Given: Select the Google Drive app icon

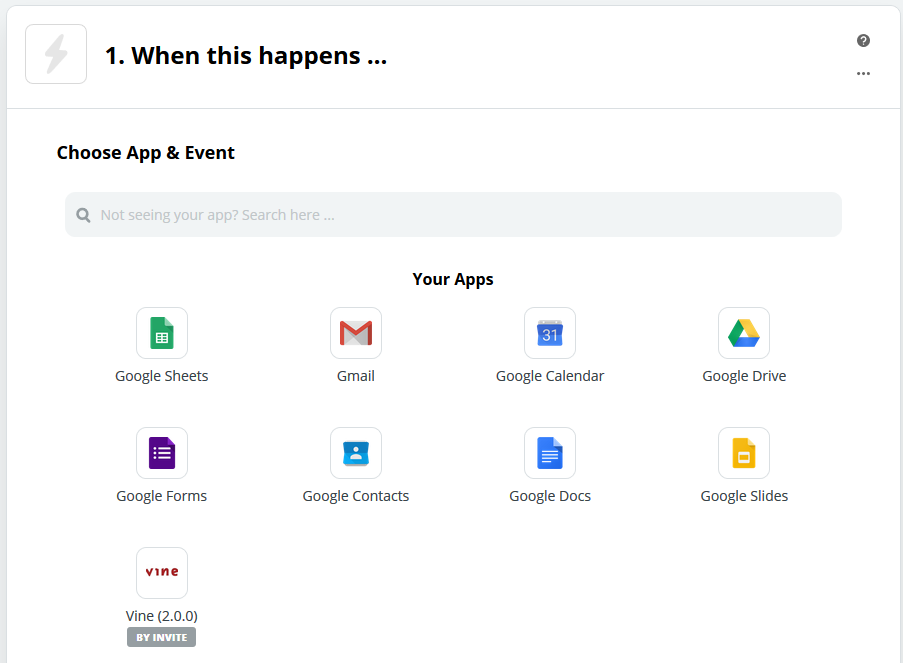Looking at the screenshot, I should pos(744,333).
